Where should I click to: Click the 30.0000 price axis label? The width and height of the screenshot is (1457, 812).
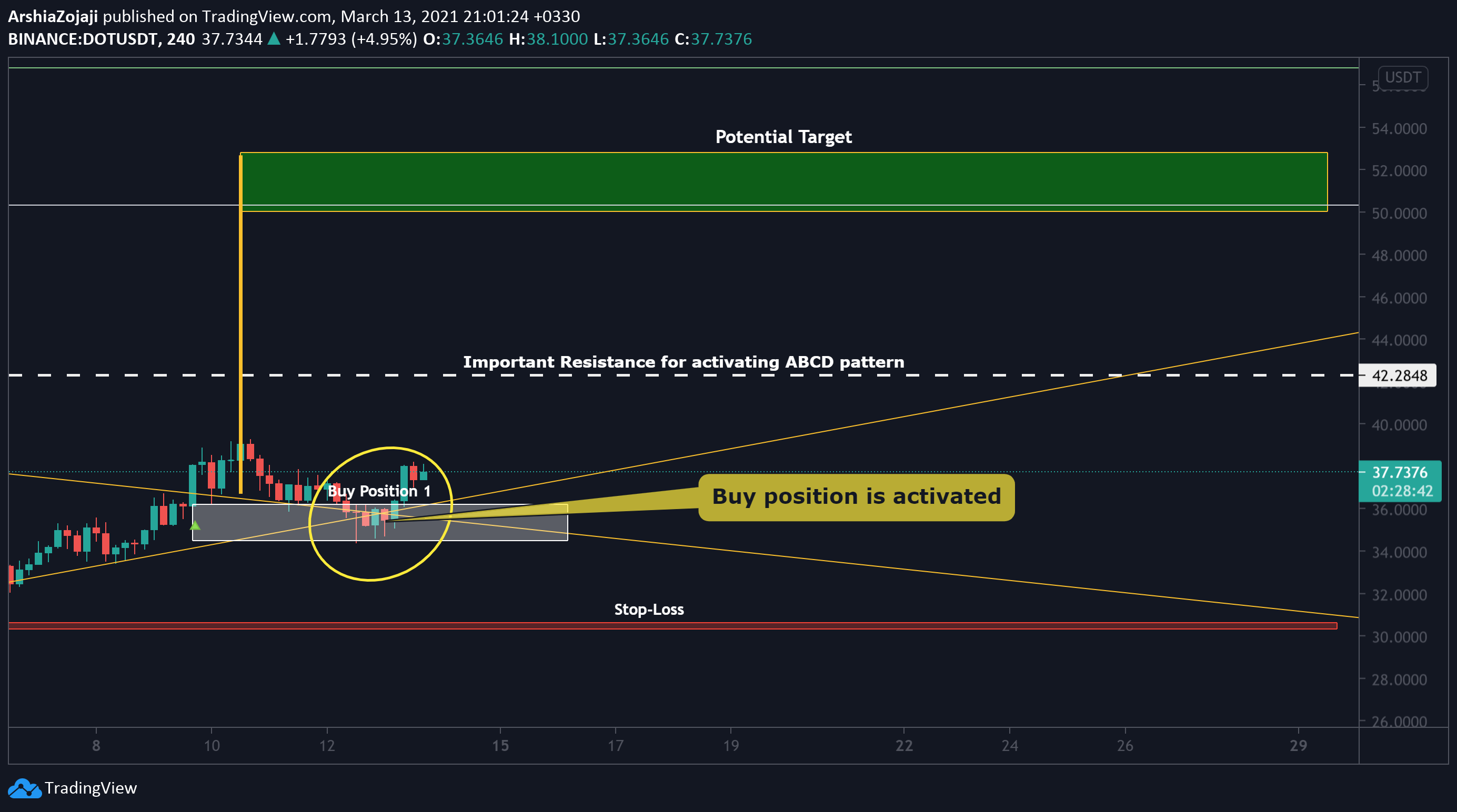point(1399,637)
